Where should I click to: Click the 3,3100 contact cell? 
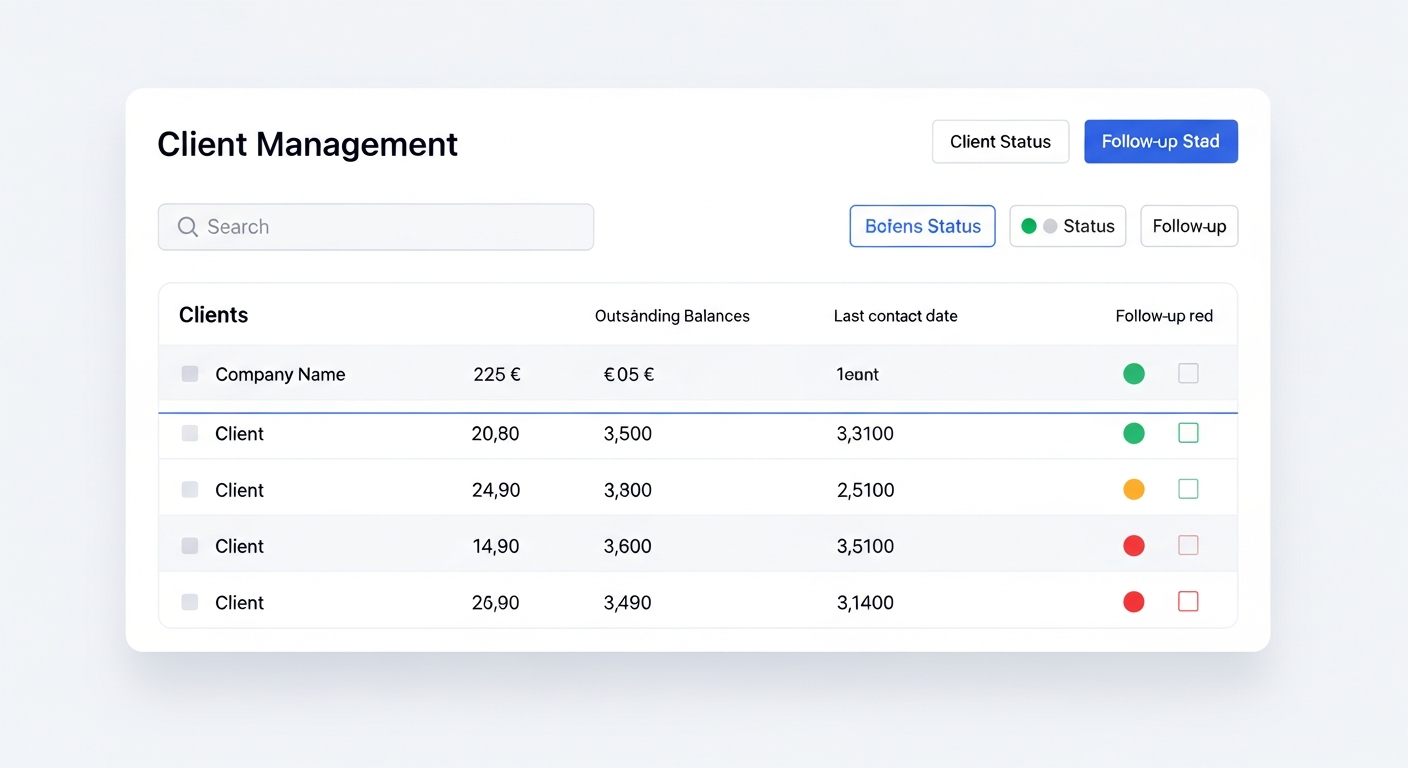tap(865, 434)
